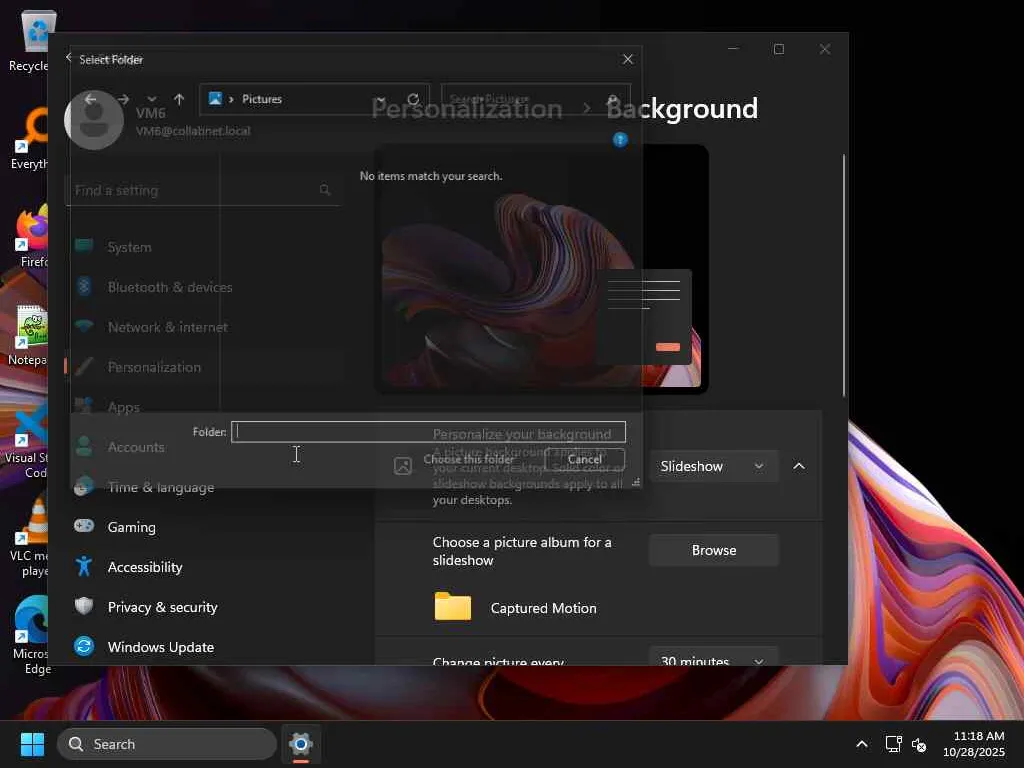Refresh the Pictures folder view
The width and height of the screenshot is (1024, 768).
coord(413,99)
